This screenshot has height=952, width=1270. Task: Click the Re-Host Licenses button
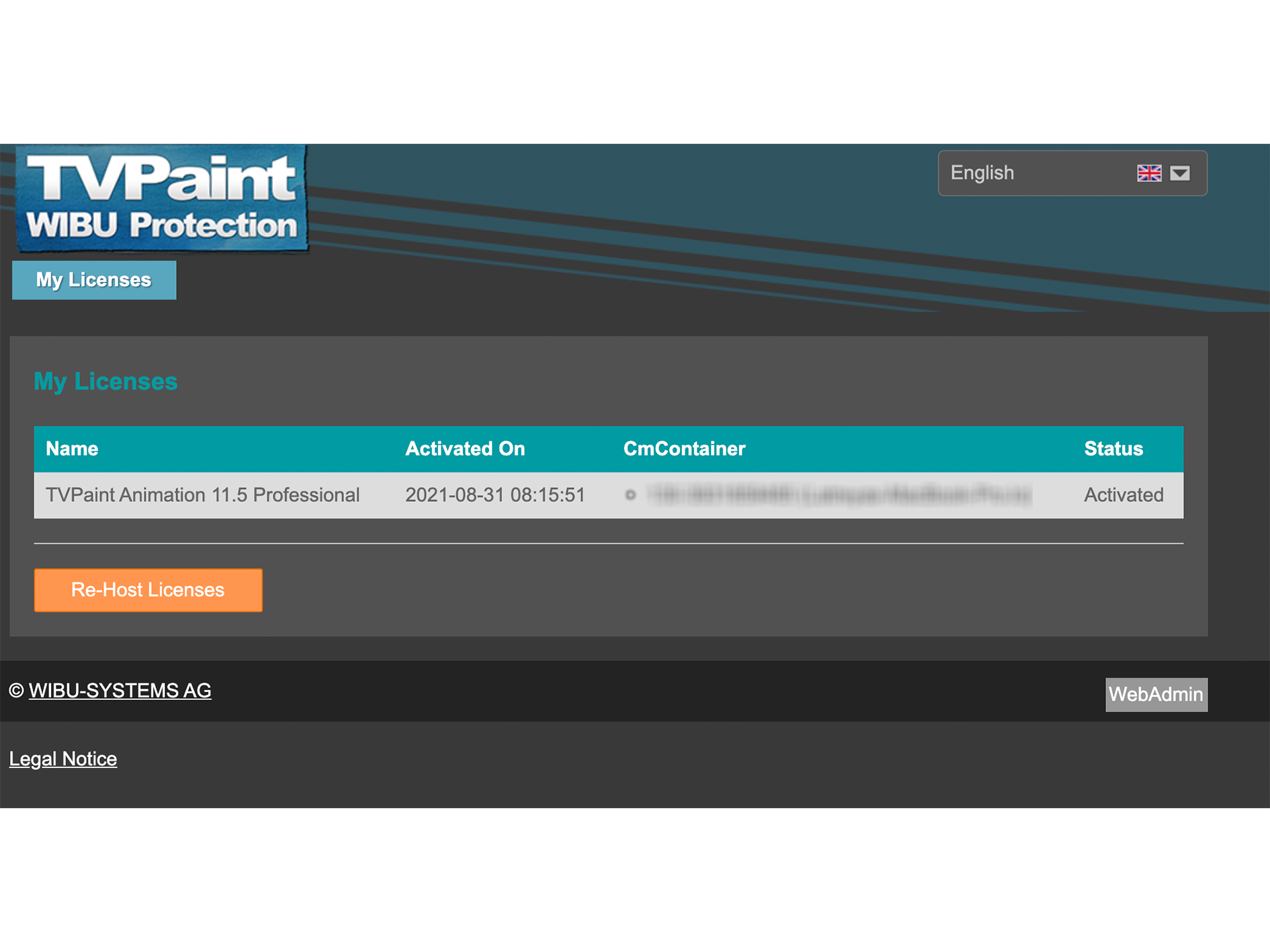coord(149,590)
